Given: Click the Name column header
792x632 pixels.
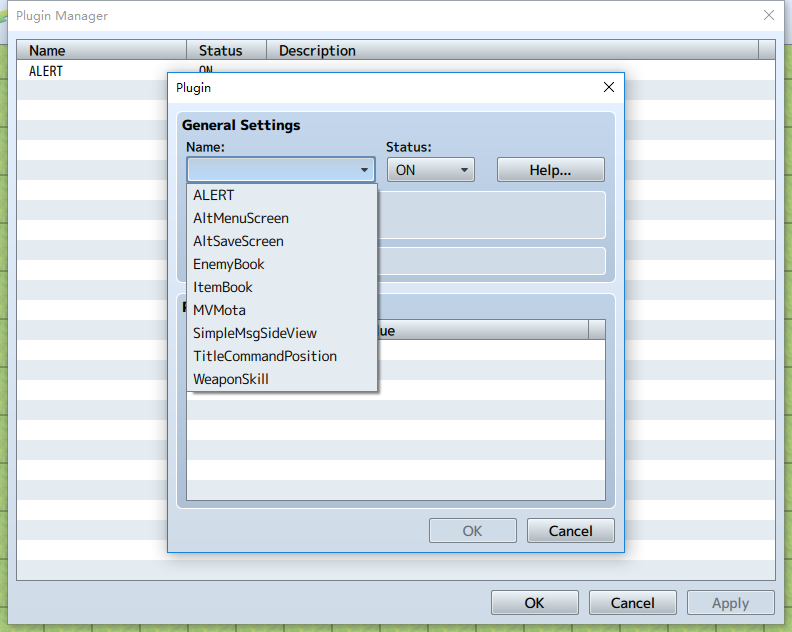Looking at the screenshot, I should pos(102,51).
